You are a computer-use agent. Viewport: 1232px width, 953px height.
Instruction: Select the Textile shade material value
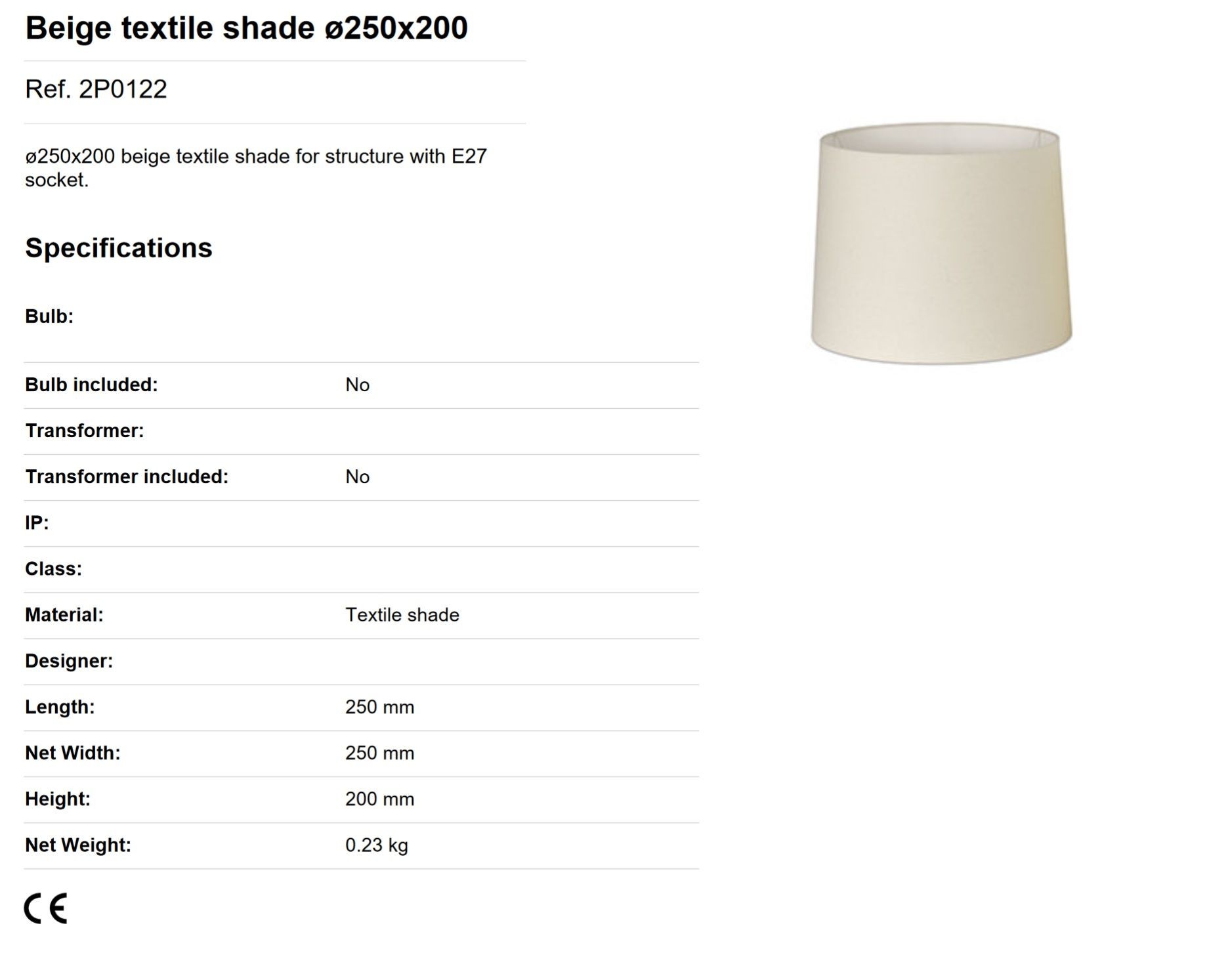(402, 615)
